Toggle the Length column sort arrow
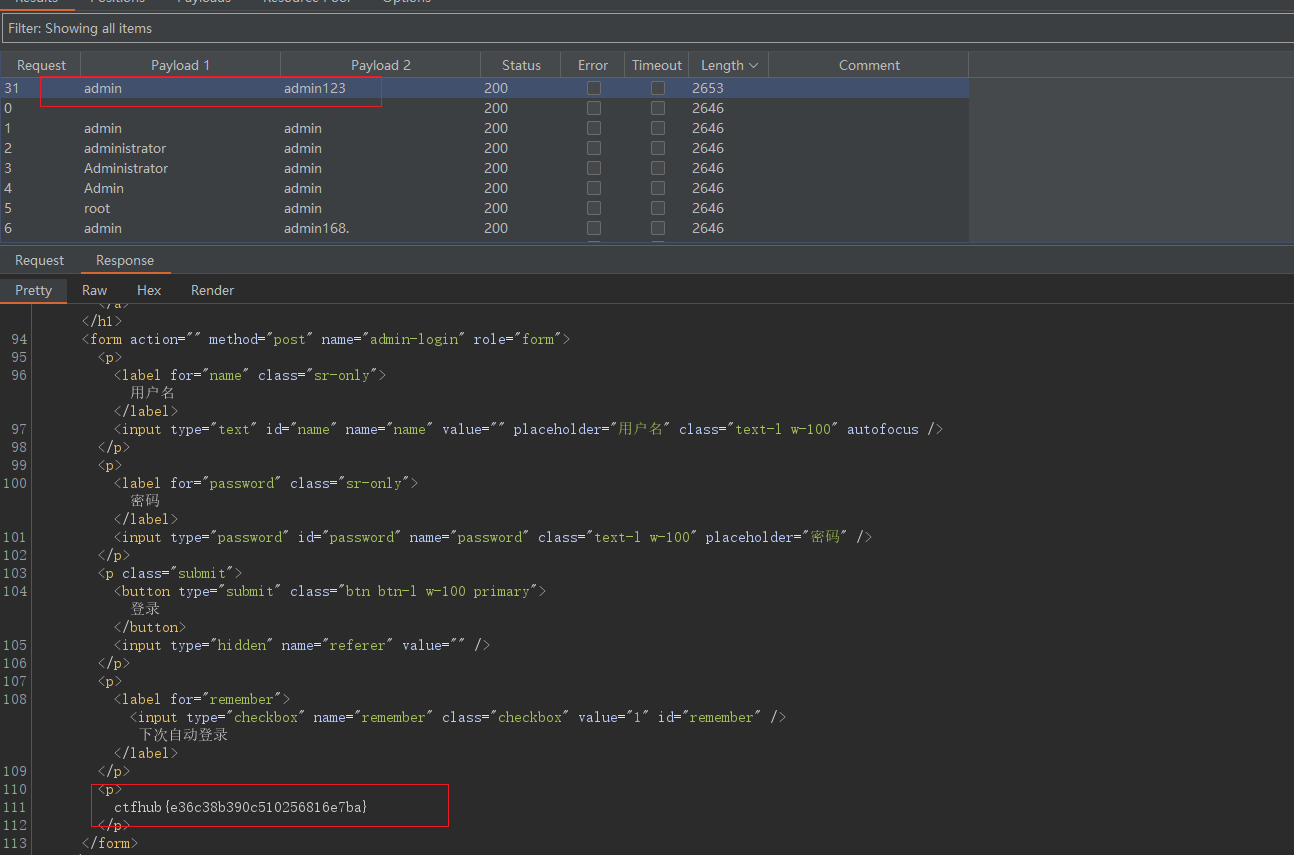1294x855 pixels. 753,65
